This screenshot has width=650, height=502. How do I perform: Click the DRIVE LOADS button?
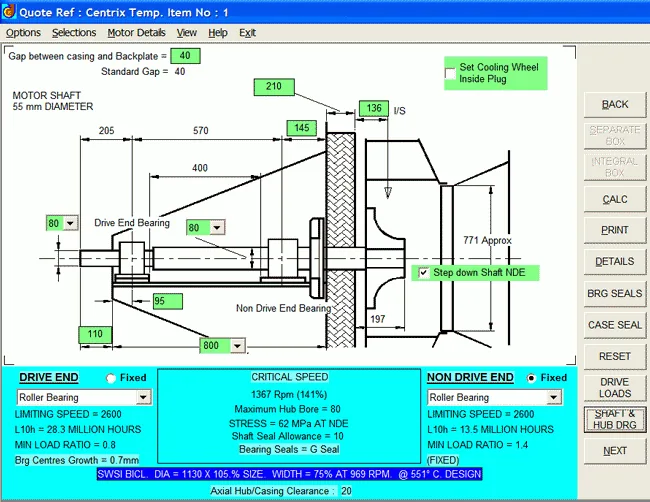(615, 388)
